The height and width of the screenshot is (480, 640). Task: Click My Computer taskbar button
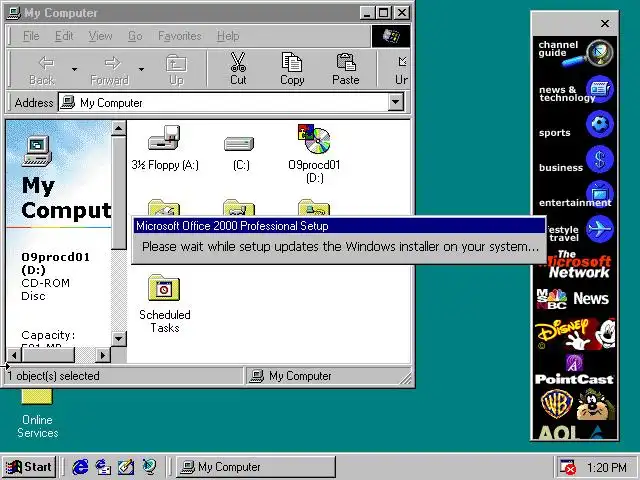(x=256, y=467)
